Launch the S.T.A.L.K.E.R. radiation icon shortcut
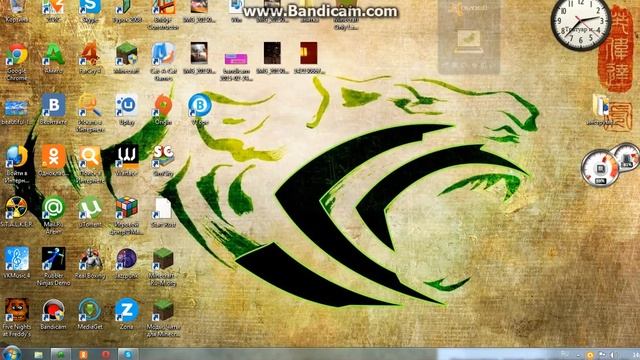640x360 pixels. 17,208
